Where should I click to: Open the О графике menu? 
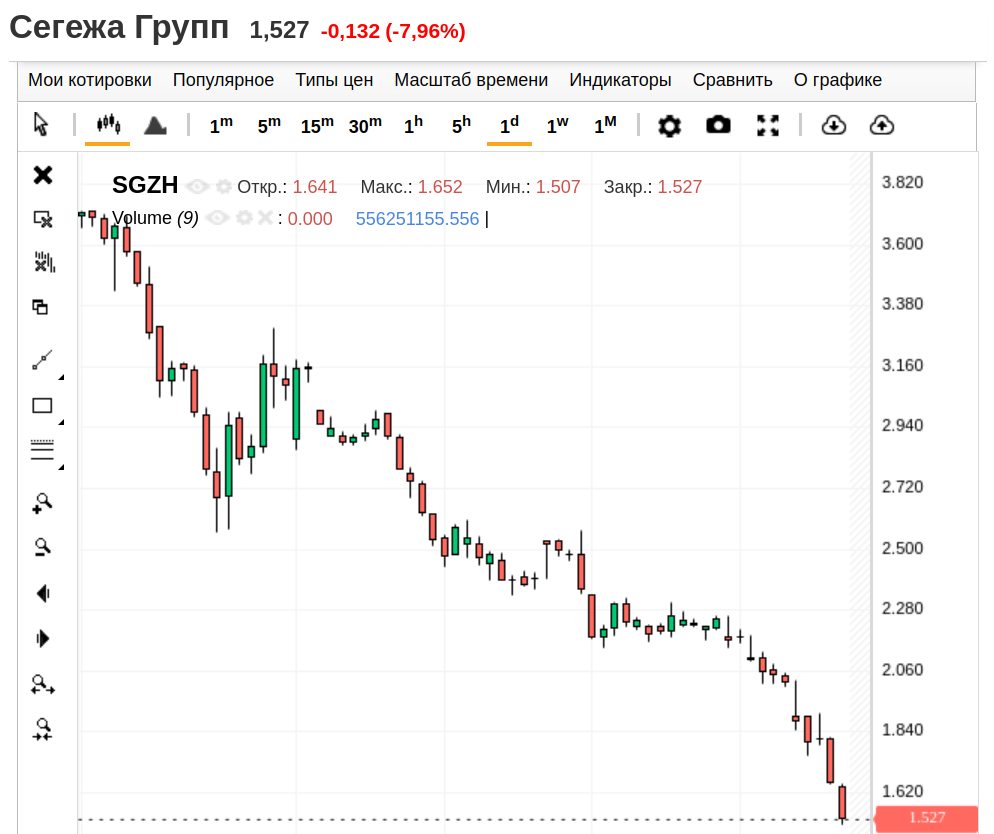pyautogui.click(x=837, y=80)
